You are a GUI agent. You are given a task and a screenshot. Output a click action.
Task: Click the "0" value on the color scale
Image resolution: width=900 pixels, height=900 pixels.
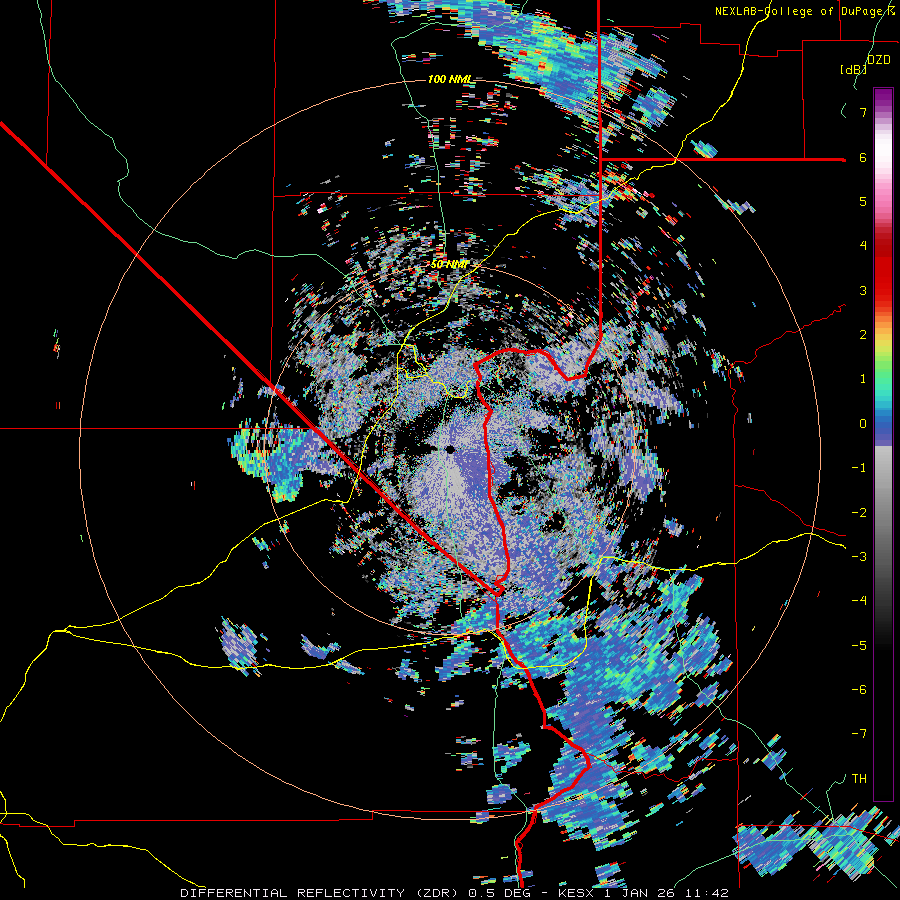click(863, 424)
